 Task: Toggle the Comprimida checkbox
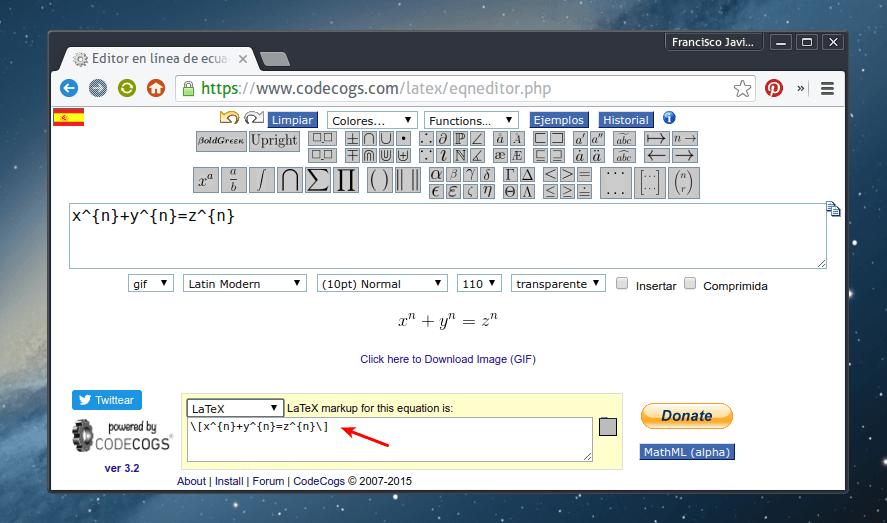(x=690, y=284)
